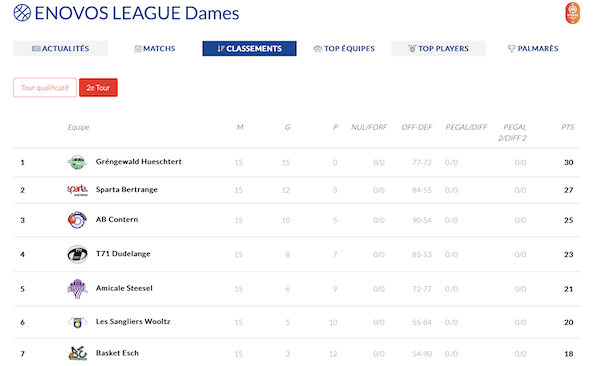
Task: Open Sparta Bertrange team name
Action: 127,190
